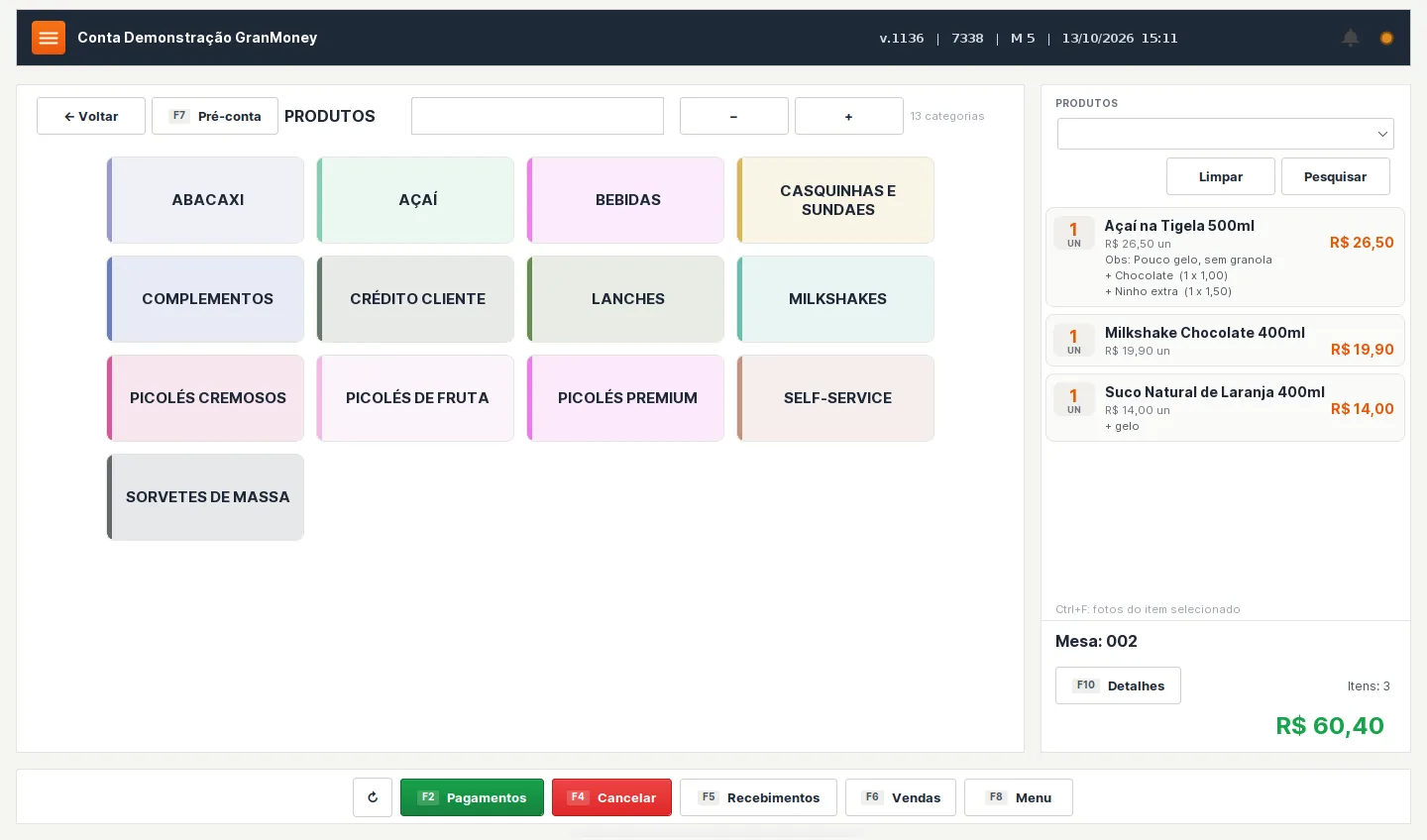Focus the product search input field

[537, 116]
